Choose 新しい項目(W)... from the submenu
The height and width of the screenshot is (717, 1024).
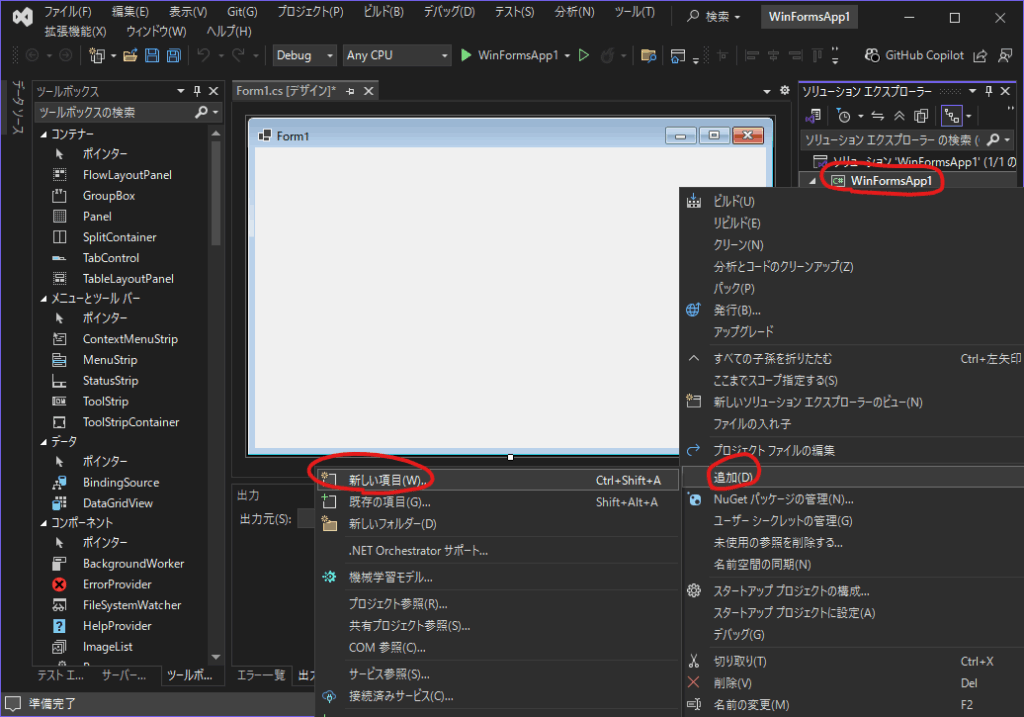pyautogui.click(x=385, y=480)
